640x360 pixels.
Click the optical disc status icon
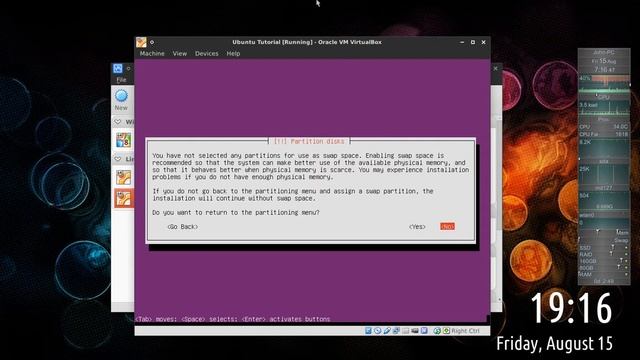click(378, 331)
